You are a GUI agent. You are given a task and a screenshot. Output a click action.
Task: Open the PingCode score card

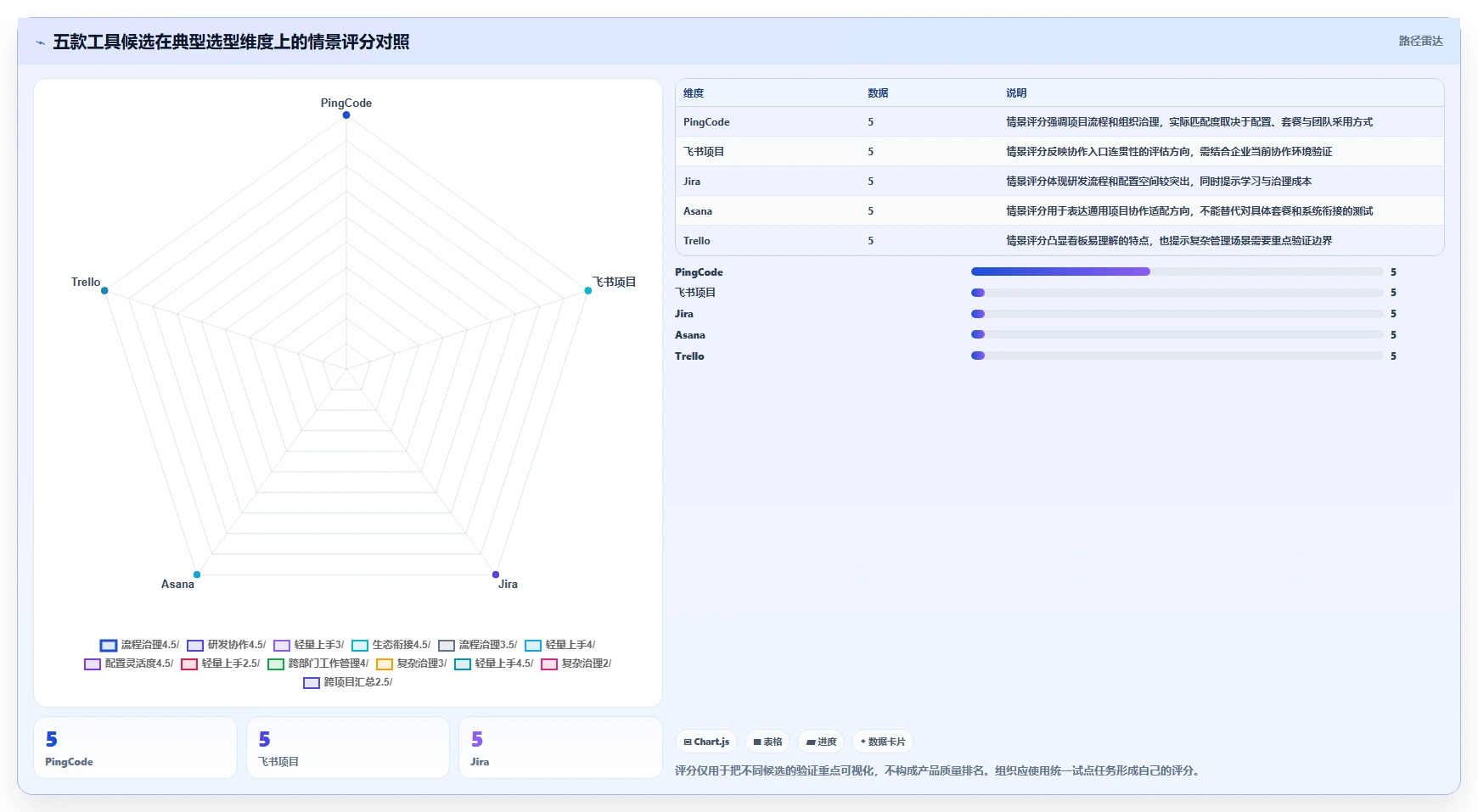135,748
